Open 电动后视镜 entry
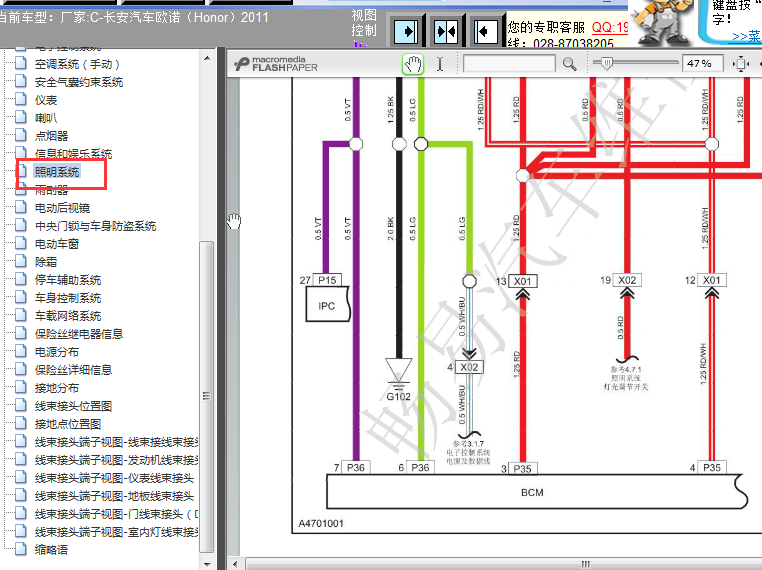762x570 pixels. pos(62,208)
